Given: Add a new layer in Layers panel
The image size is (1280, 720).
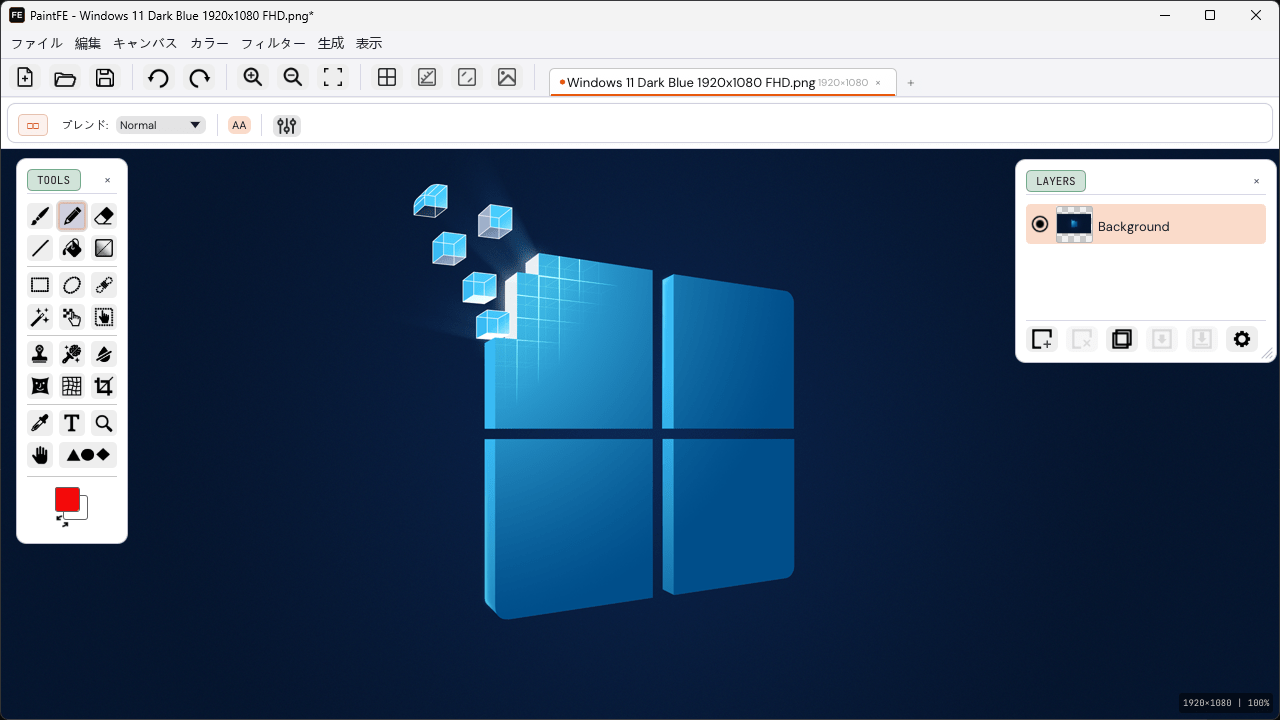Looking at the screenshot, I should [1042, 339].
